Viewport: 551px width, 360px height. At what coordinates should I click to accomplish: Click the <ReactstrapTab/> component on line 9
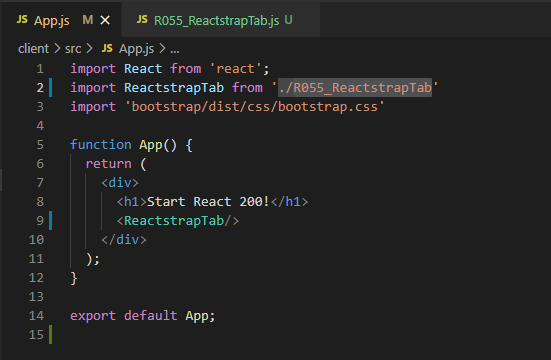[x=178, y=221]
